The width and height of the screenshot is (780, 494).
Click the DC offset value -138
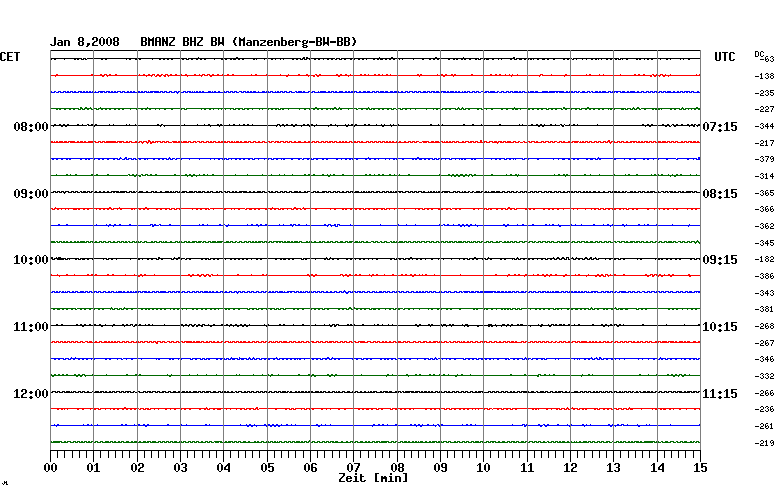(x=765, y=76)
